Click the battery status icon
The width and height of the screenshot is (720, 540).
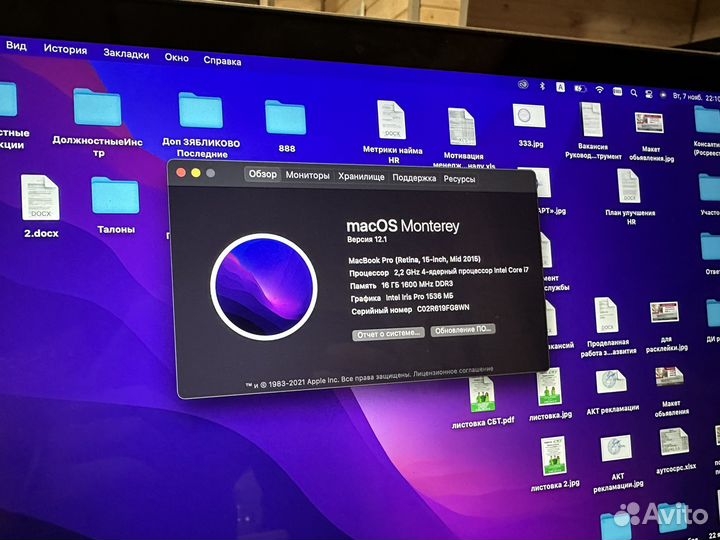coord(580,89)
